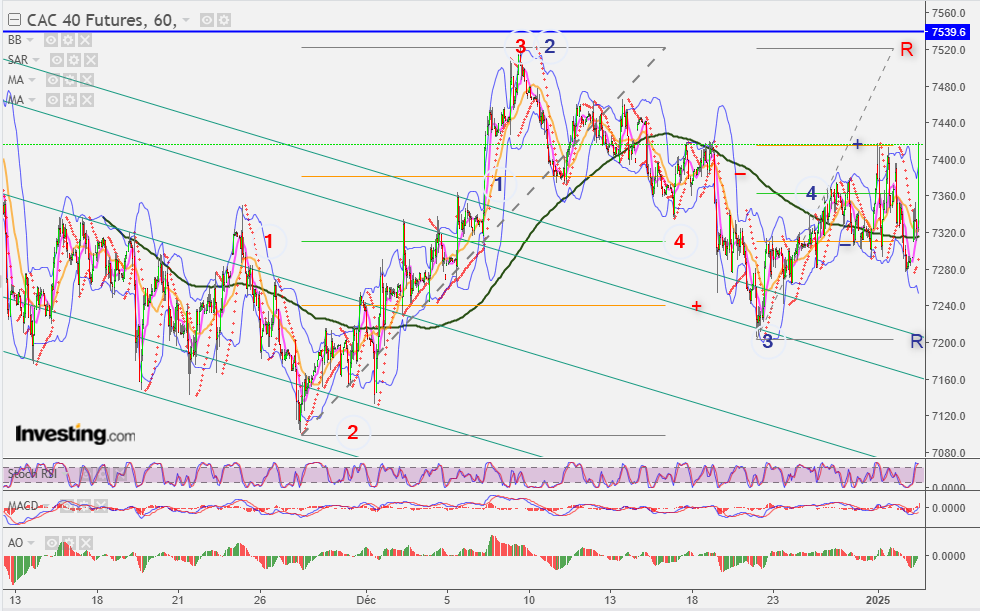Open settings gear of first MA indicator

(x=70, y=80)
